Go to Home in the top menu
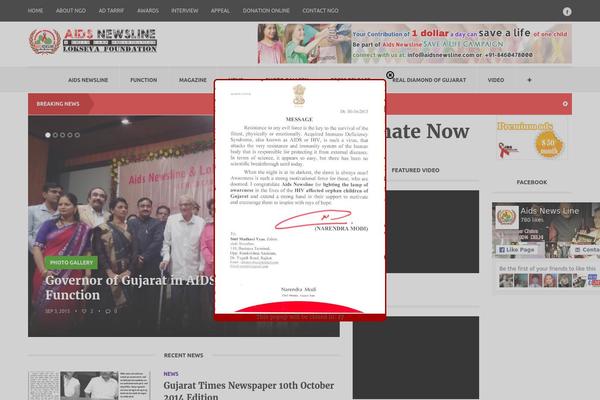 [35, 11]
